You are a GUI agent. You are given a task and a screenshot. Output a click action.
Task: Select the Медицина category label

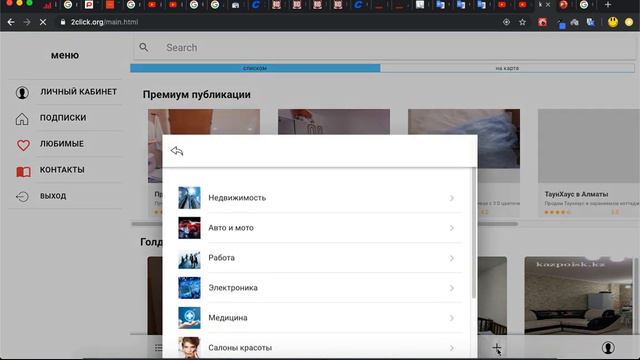tap(228, 318)
